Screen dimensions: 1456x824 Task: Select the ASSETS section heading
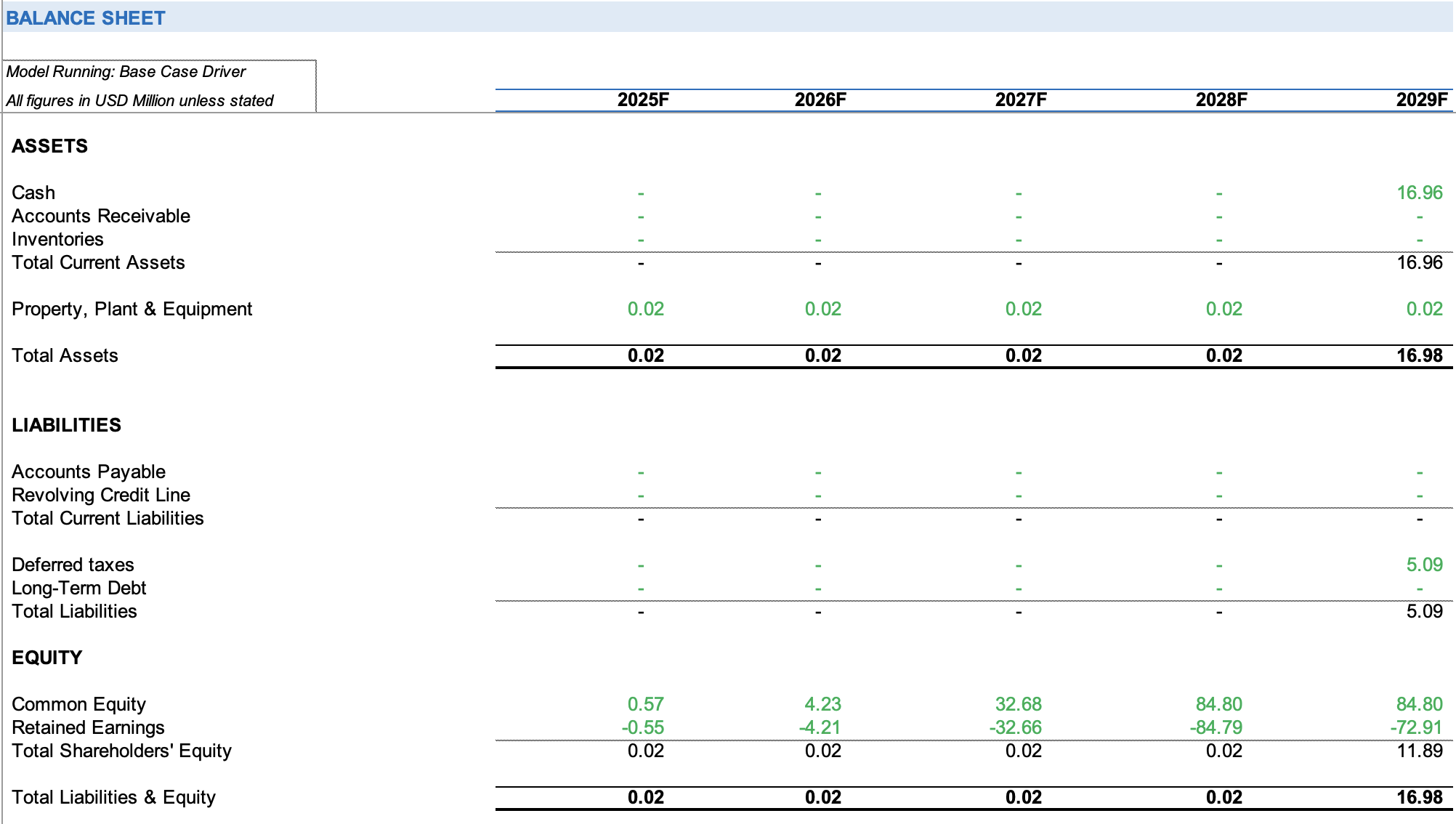(49, 146)
